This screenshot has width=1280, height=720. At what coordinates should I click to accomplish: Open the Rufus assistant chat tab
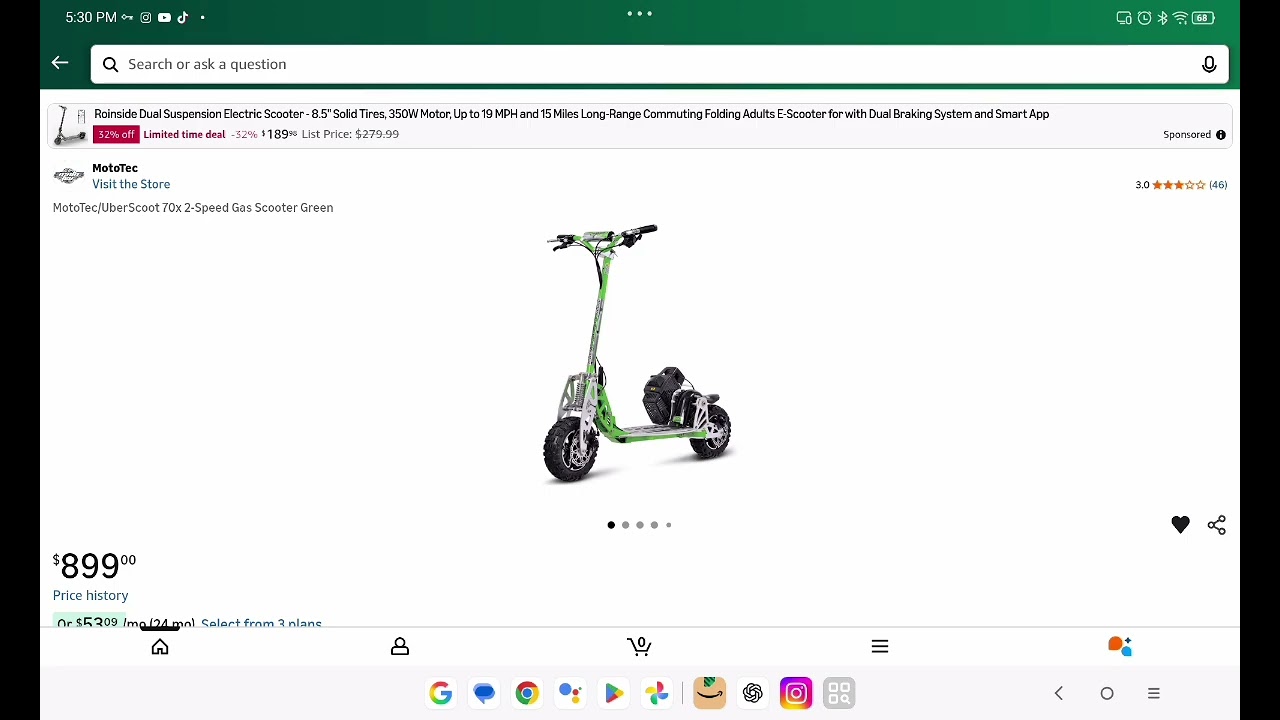pos(1120,646)
